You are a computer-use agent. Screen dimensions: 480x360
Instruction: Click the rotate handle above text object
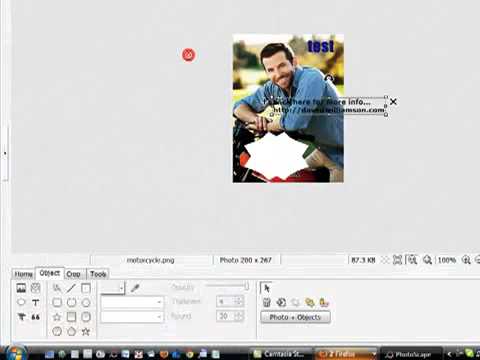329,78
